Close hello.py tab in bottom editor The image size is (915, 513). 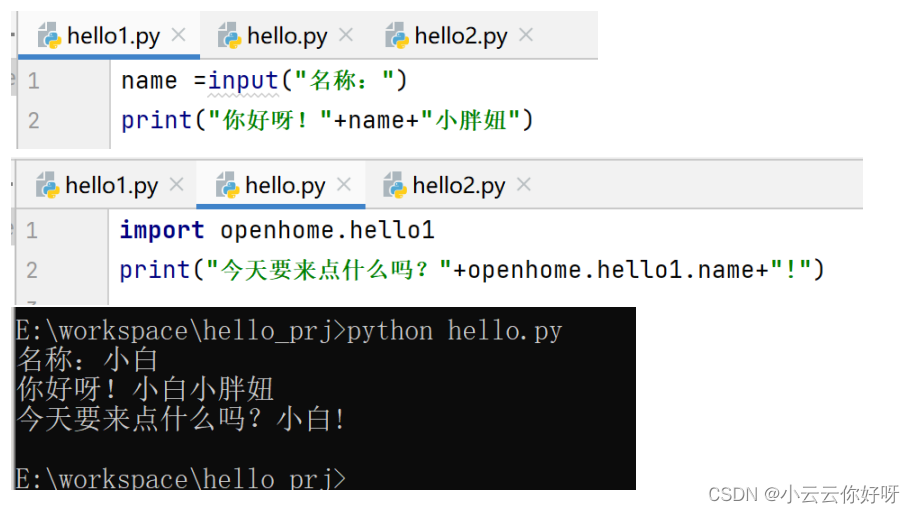coord(344,185)
